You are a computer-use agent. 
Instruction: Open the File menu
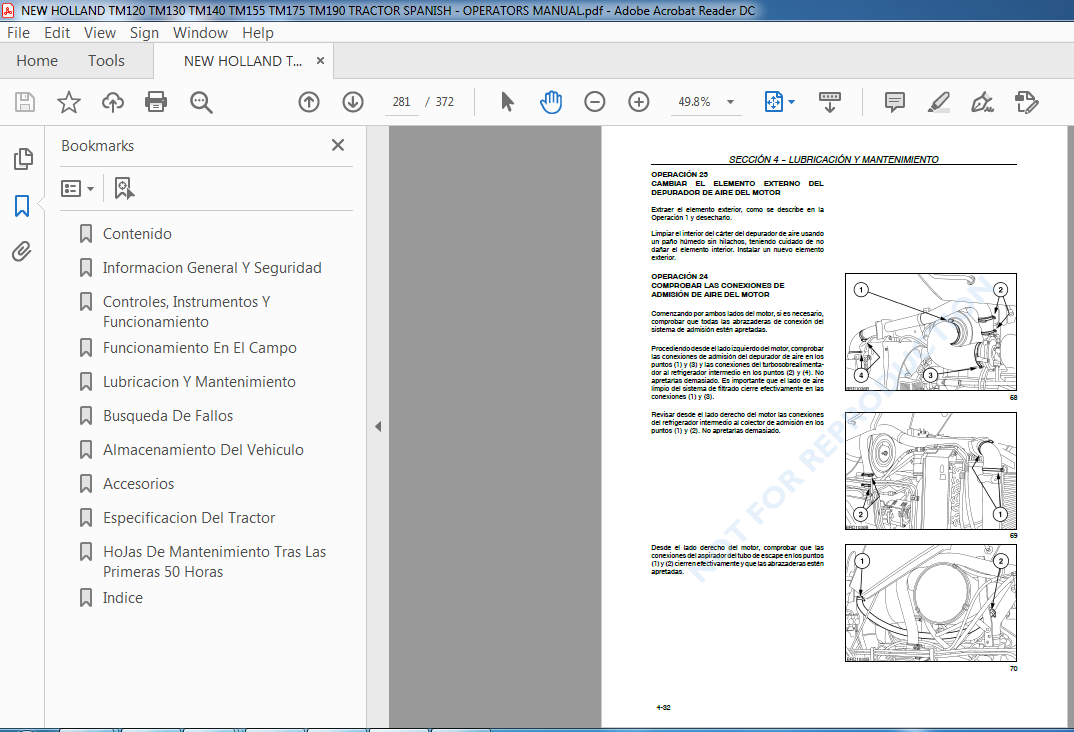pos(18,32)
